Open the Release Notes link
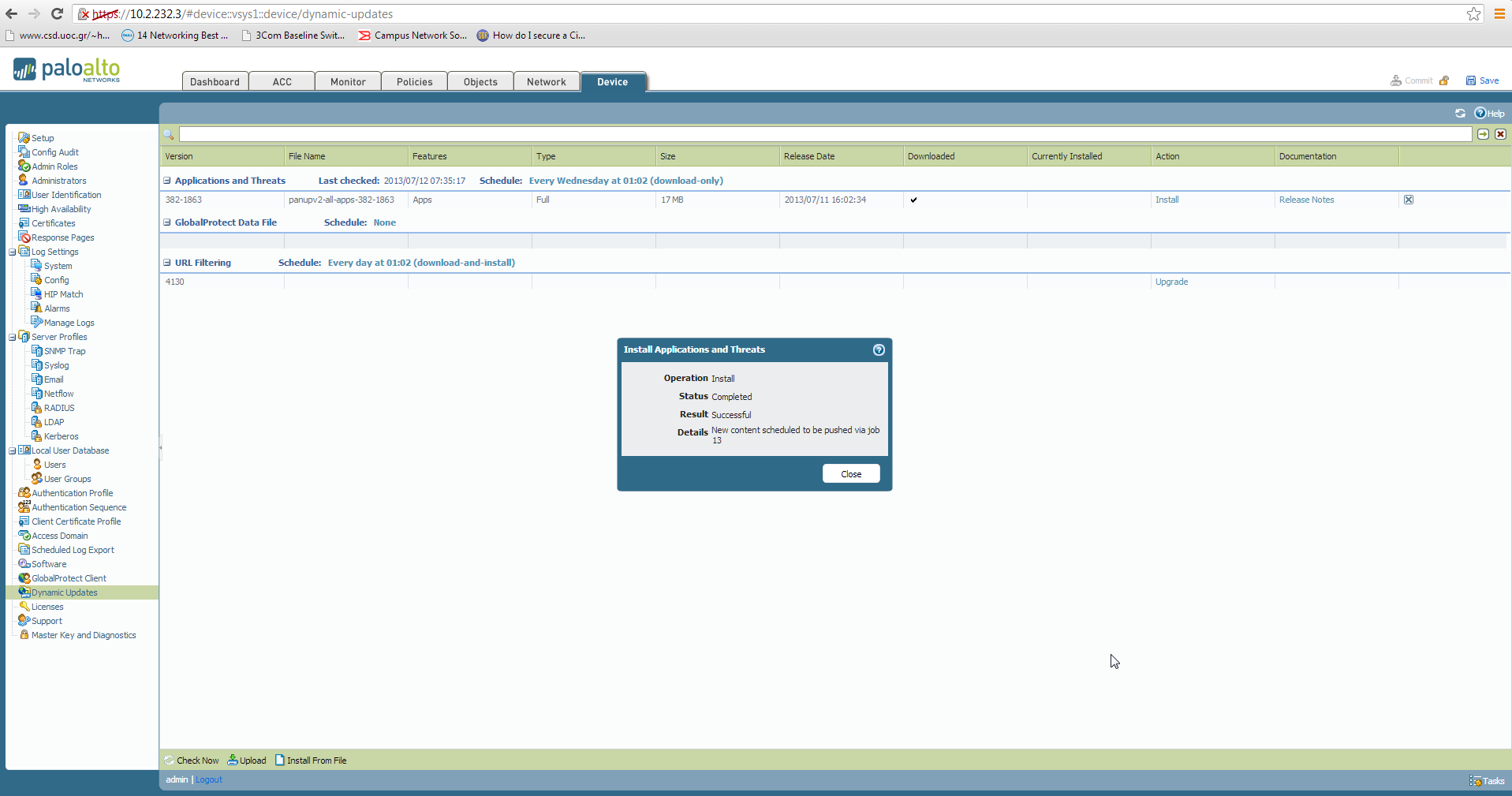The image size is (1512, 796). [x=1306, y=200]
